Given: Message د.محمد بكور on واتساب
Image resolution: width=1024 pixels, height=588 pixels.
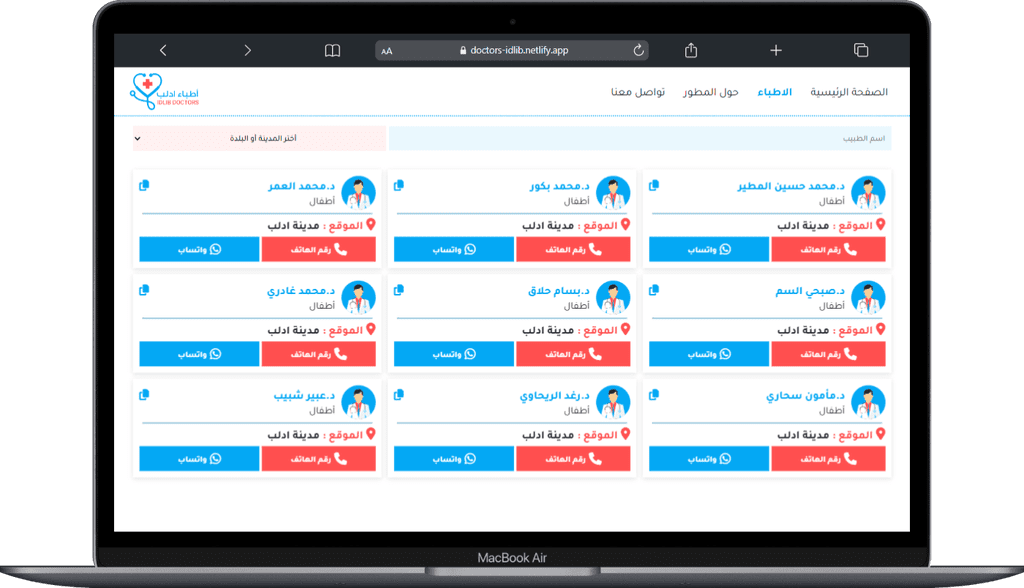Looking at the screenshot, I should 454,250.
